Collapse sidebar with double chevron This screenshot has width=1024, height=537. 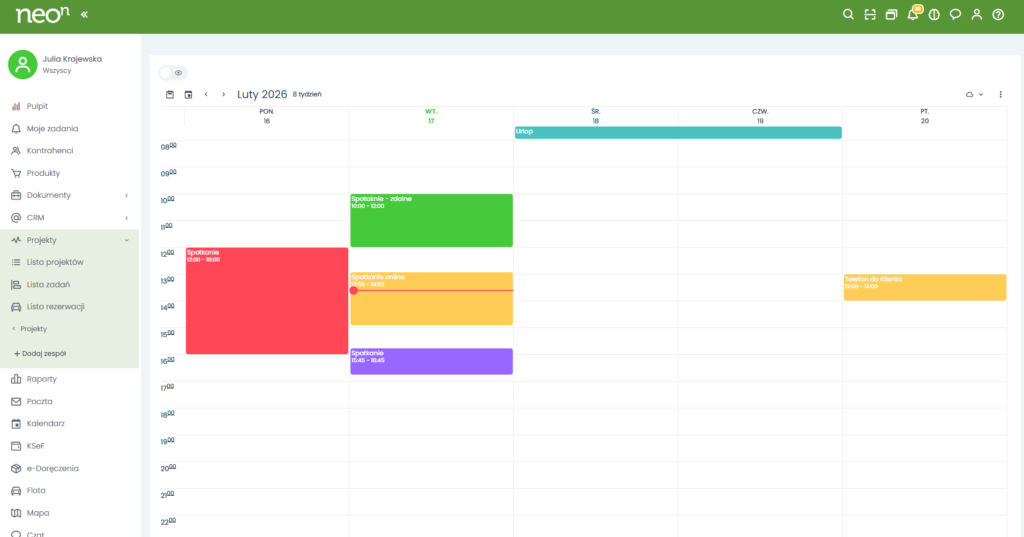(84, 15)
